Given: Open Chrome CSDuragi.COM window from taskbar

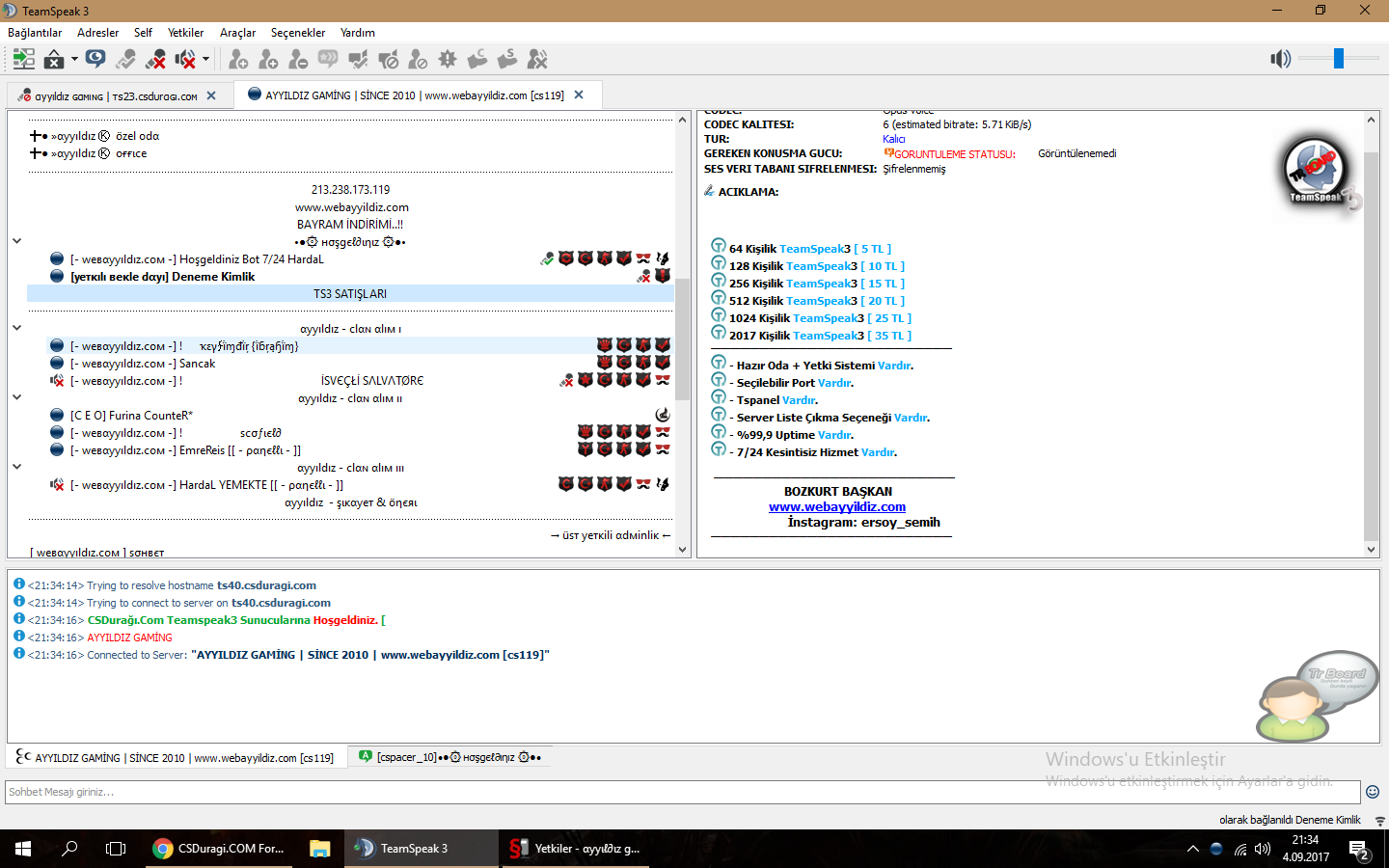Looking at the screenshot, I should tap(219, 849).
